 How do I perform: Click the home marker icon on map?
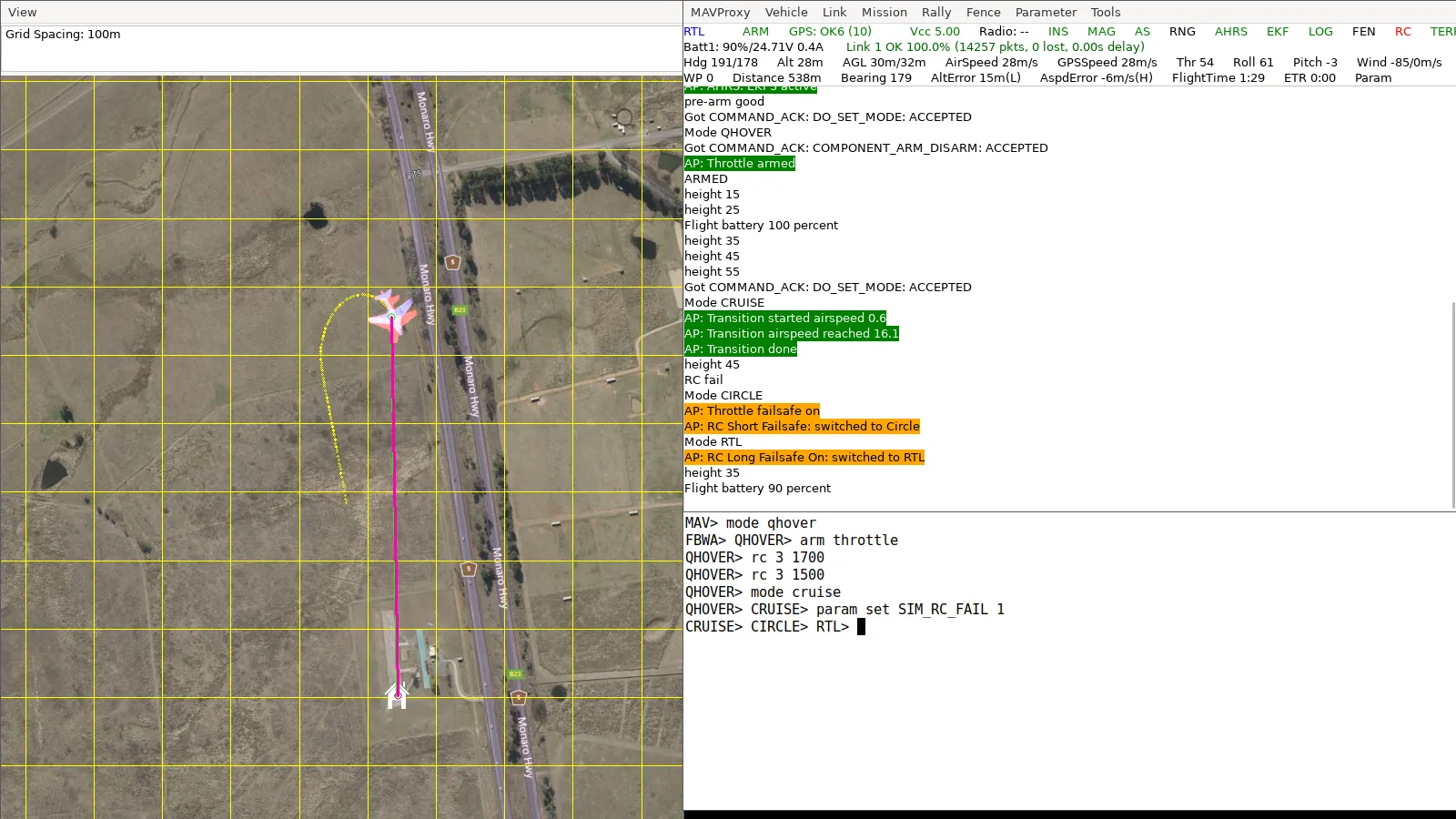point(397,696)
